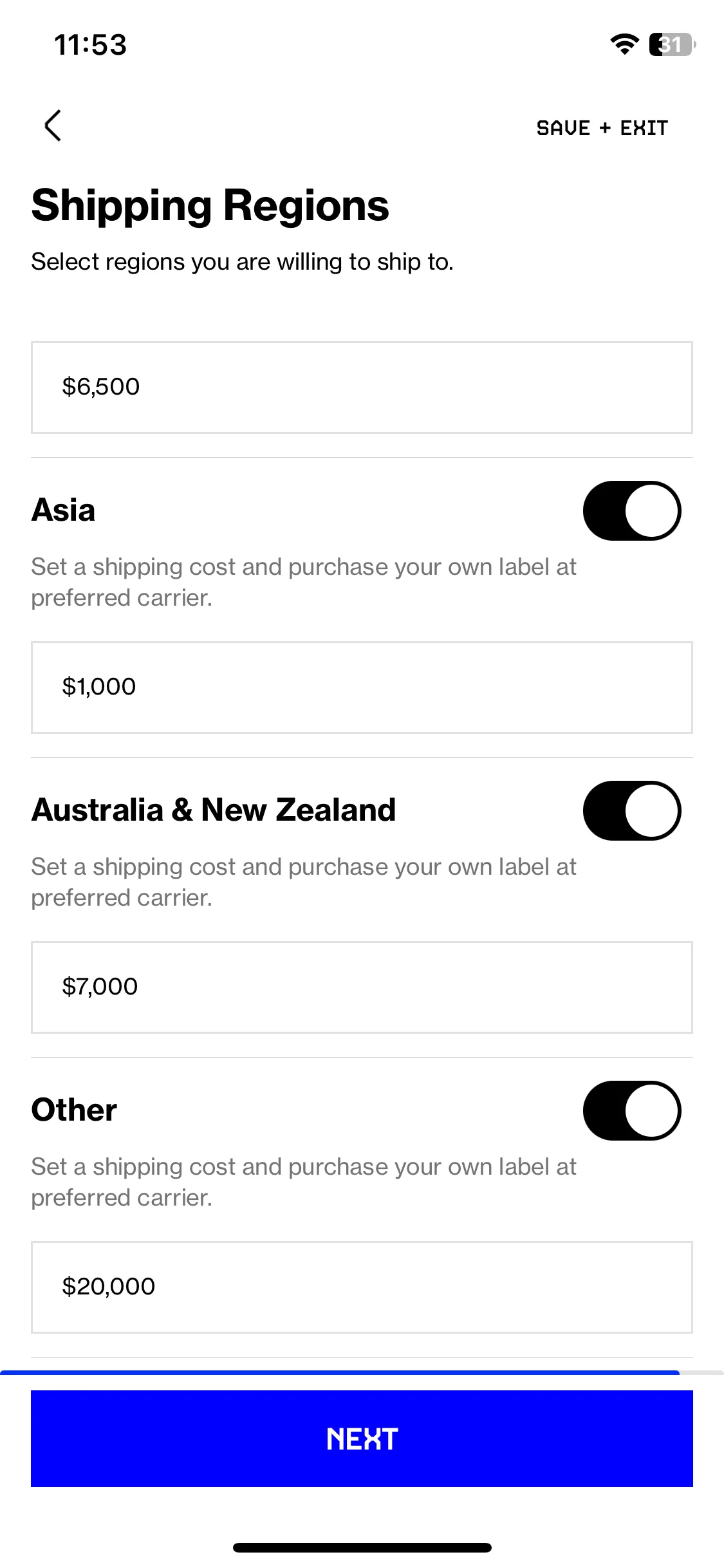Edit the $1,000 Asia shipping cost
The height and width of the screenshot is (1568, 724).
pos(362,687)
